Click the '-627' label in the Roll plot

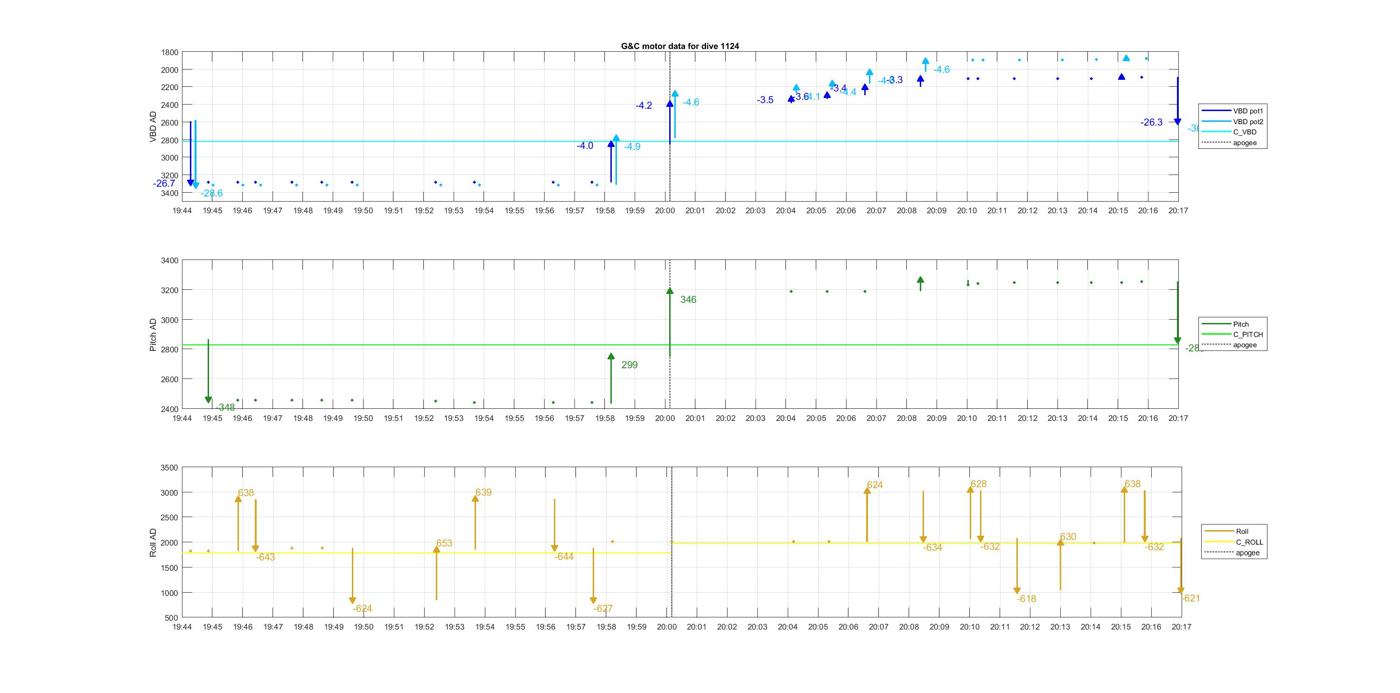coord(603,609)
